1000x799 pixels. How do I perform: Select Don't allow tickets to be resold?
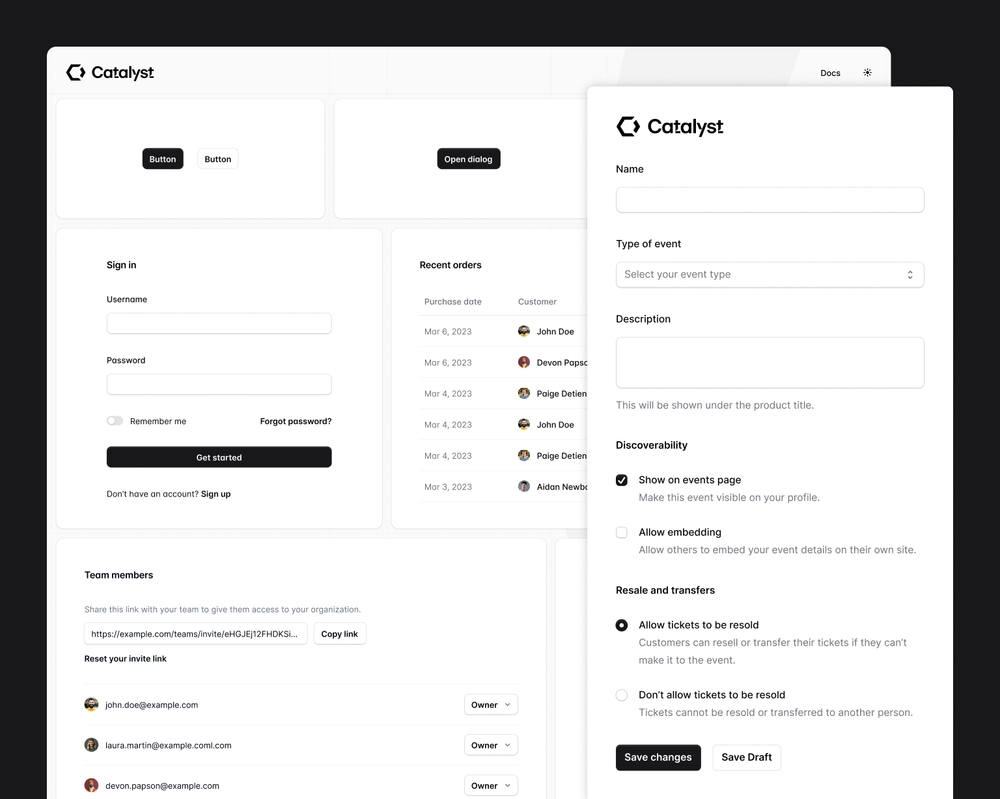tap(622, 695)
